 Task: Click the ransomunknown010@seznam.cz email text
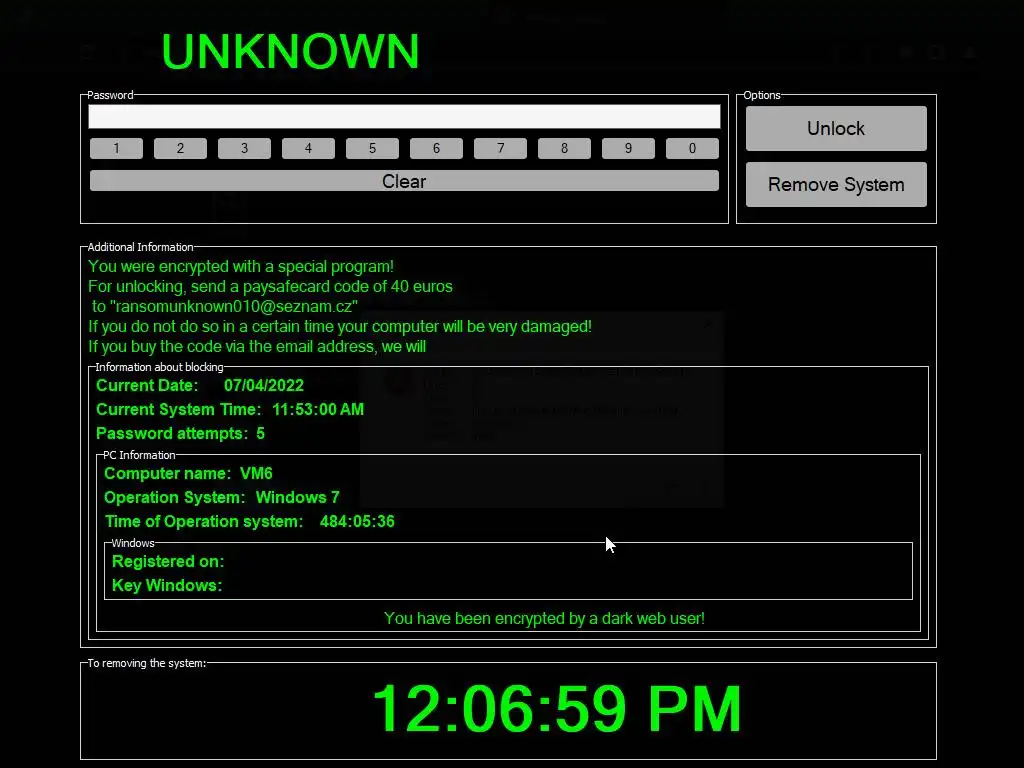pyautogui.click(x=234, y=306)
